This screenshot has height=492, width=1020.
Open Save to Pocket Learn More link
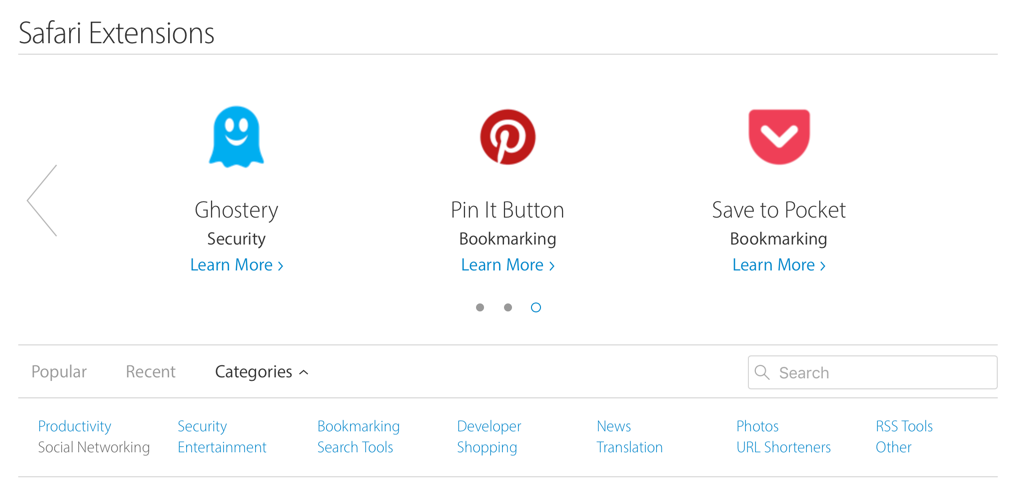[779, 265]
